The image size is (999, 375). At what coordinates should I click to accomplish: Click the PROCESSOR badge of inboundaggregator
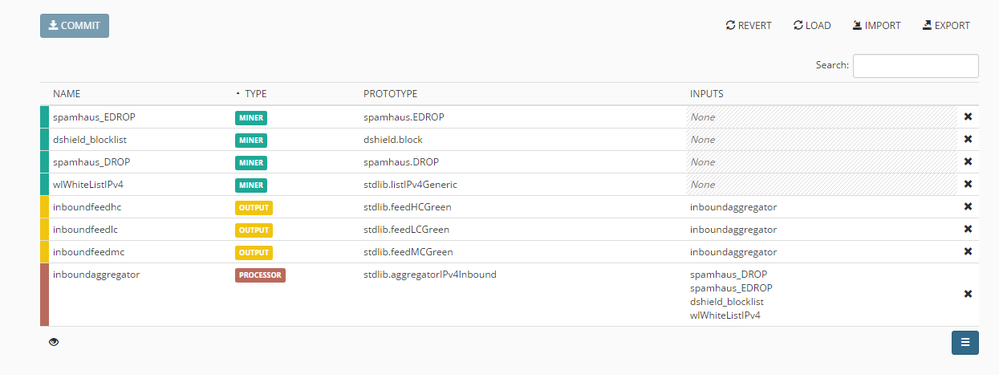click(x=260, y=275)
